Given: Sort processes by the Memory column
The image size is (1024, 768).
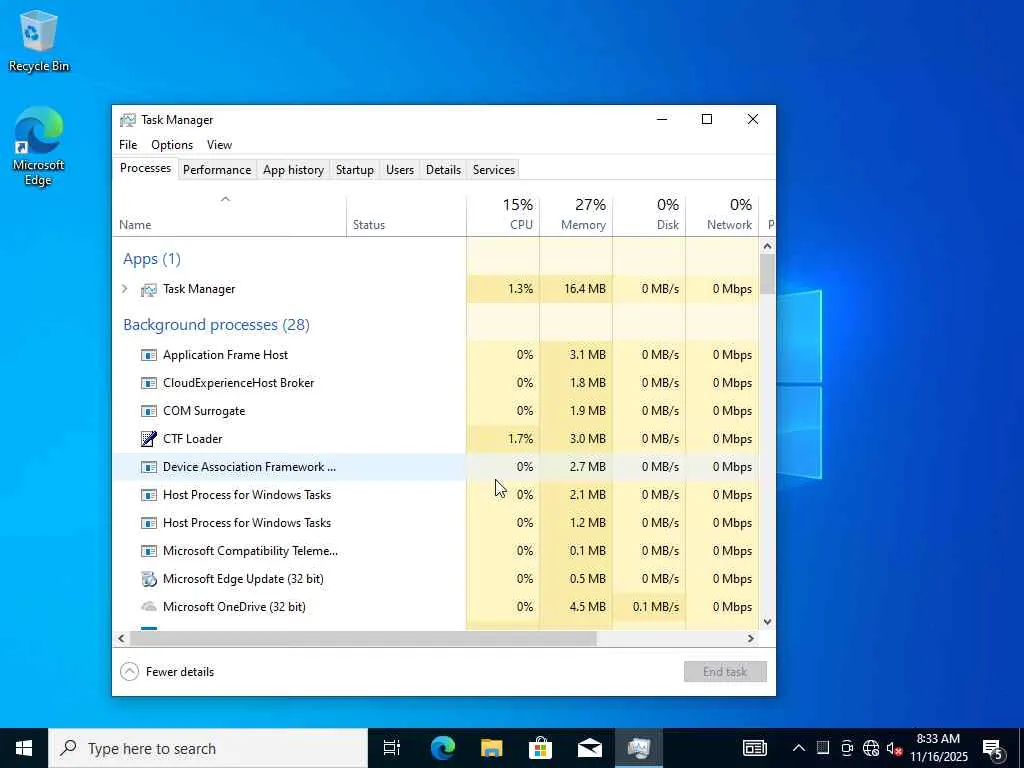Looking at the screenshot, I should coord(576,215).
